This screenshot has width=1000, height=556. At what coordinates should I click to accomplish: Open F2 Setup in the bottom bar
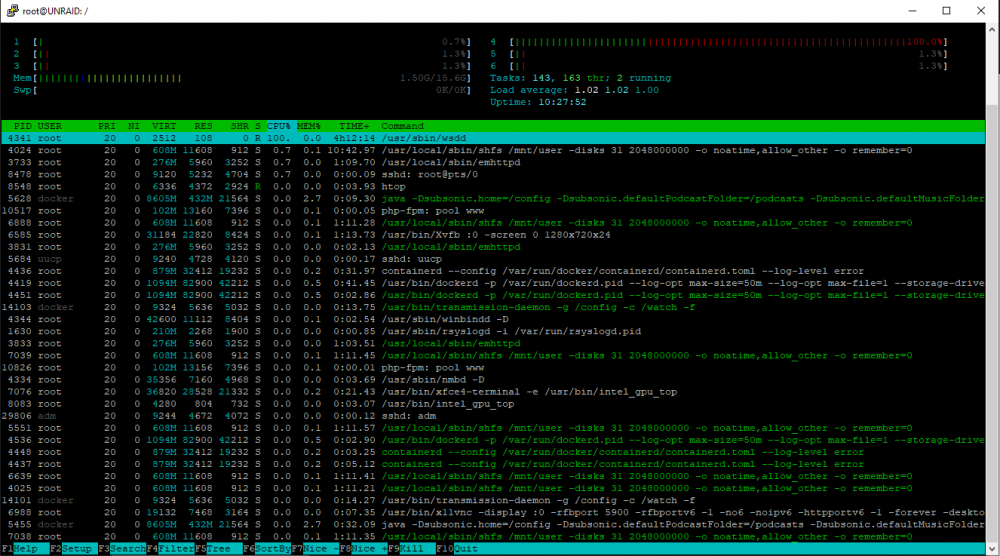pyautogui.click(x=71, y=548)
